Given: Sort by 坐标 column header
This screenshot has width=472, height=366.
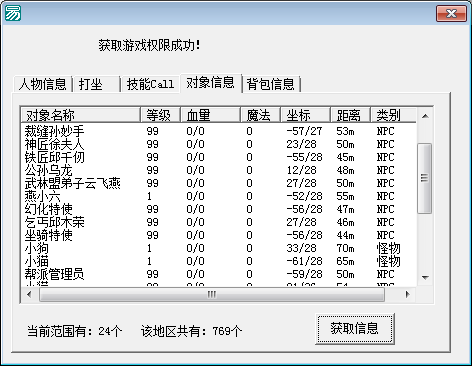Looking at the screenshot, I should pos(305,115).
